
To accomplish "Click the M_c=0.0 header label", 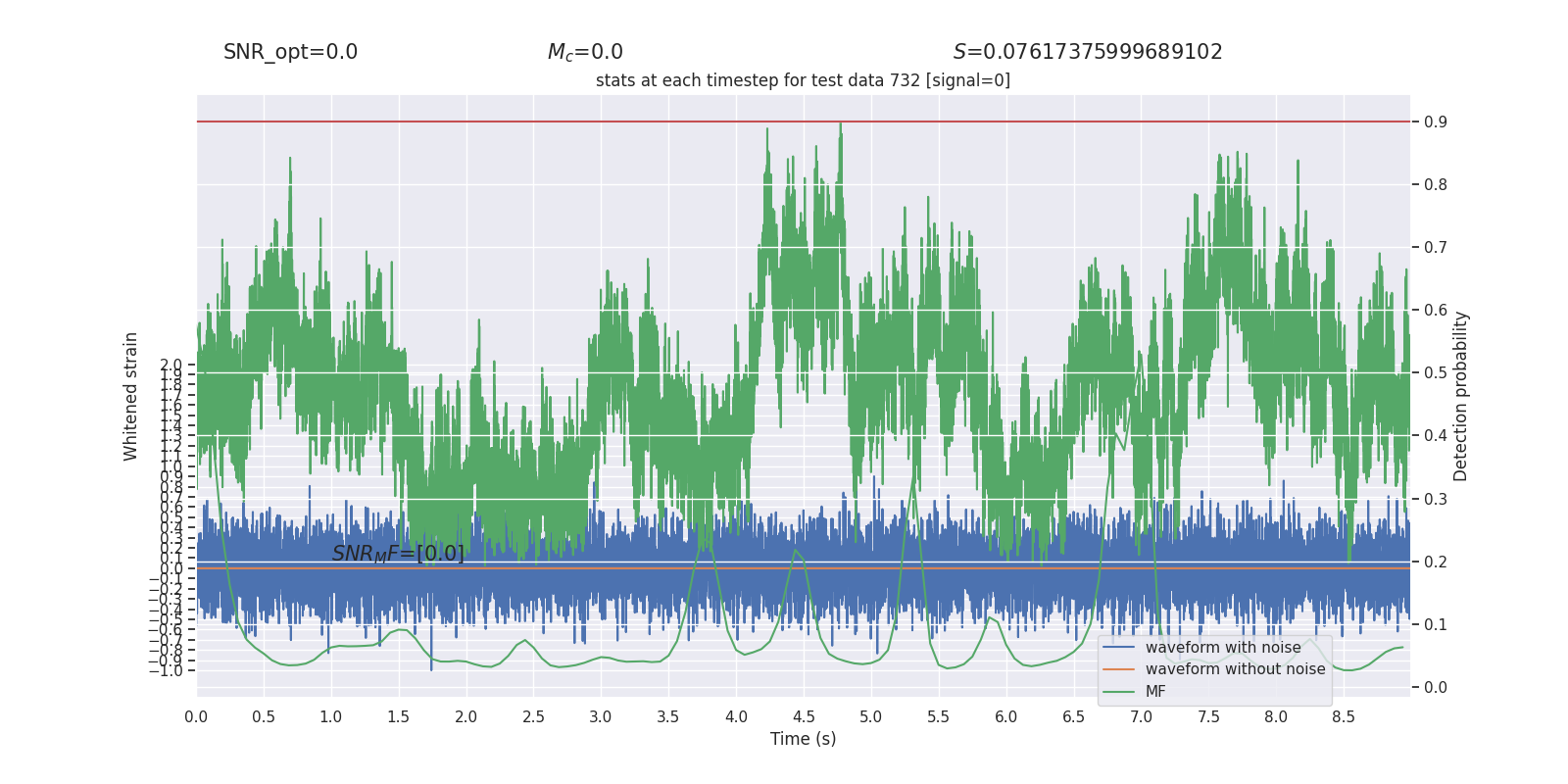I will tap(585, 52).
